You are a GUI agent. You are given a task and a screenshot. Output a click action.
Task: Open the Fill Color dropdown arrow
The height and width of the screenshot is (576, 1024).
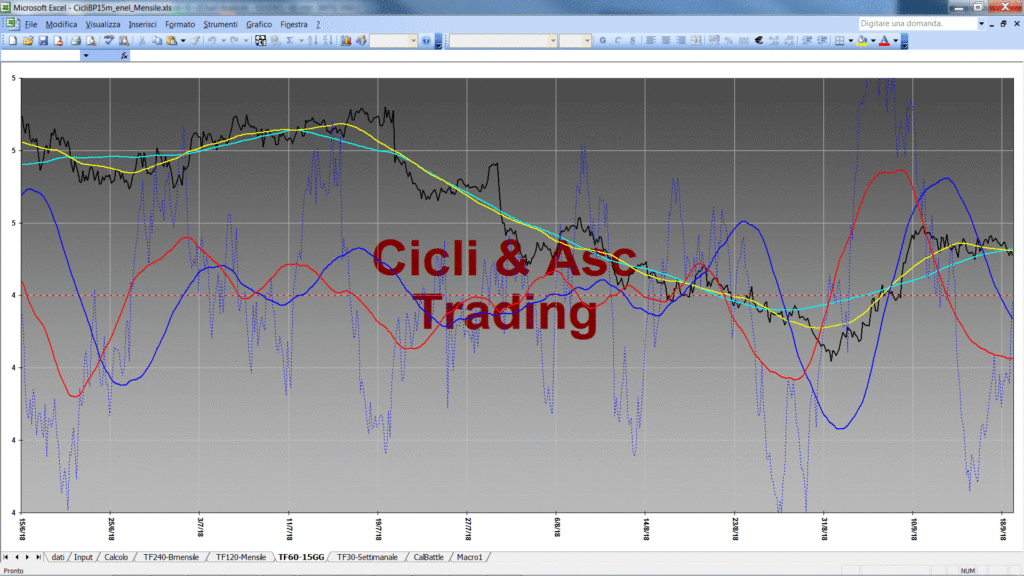click(x=873, y=40)
